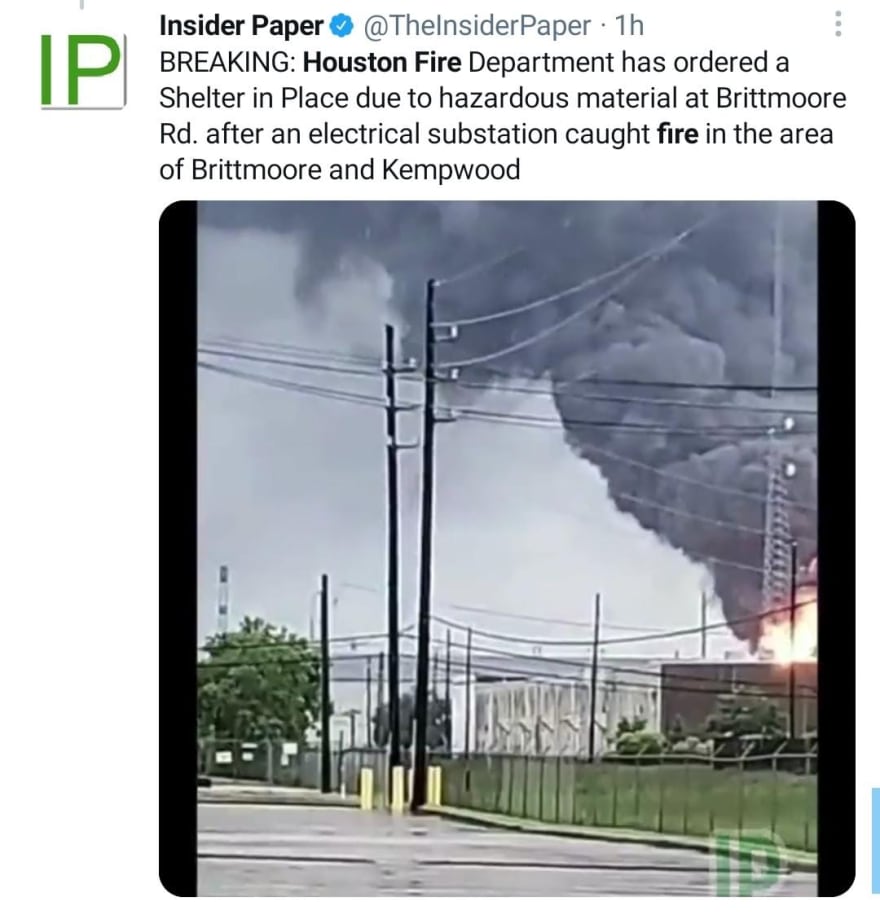Click the "of Brittmoore and Kempwood" line

(340, 170)
